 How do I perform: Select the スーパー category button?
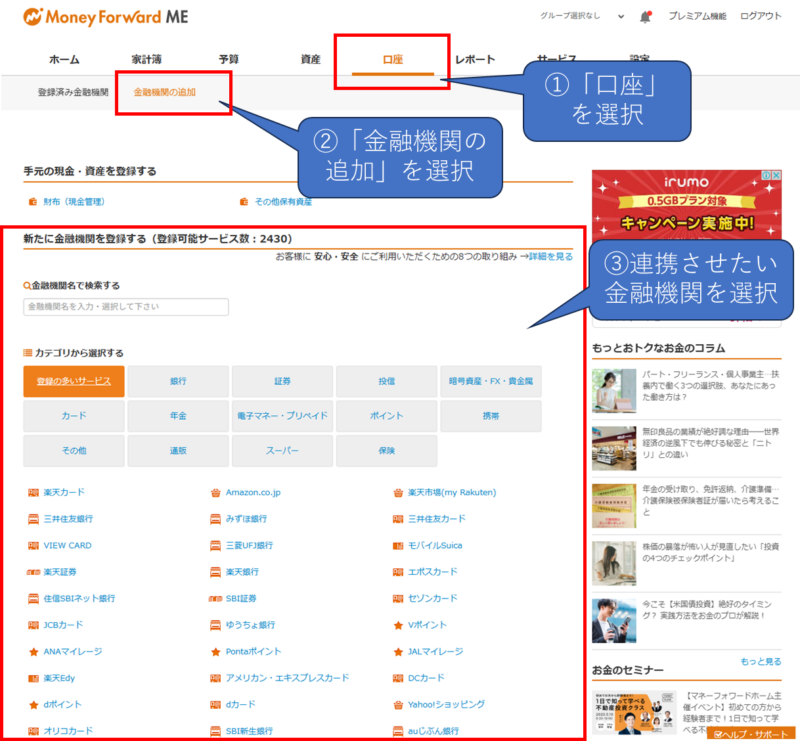(x=282, y=451)
